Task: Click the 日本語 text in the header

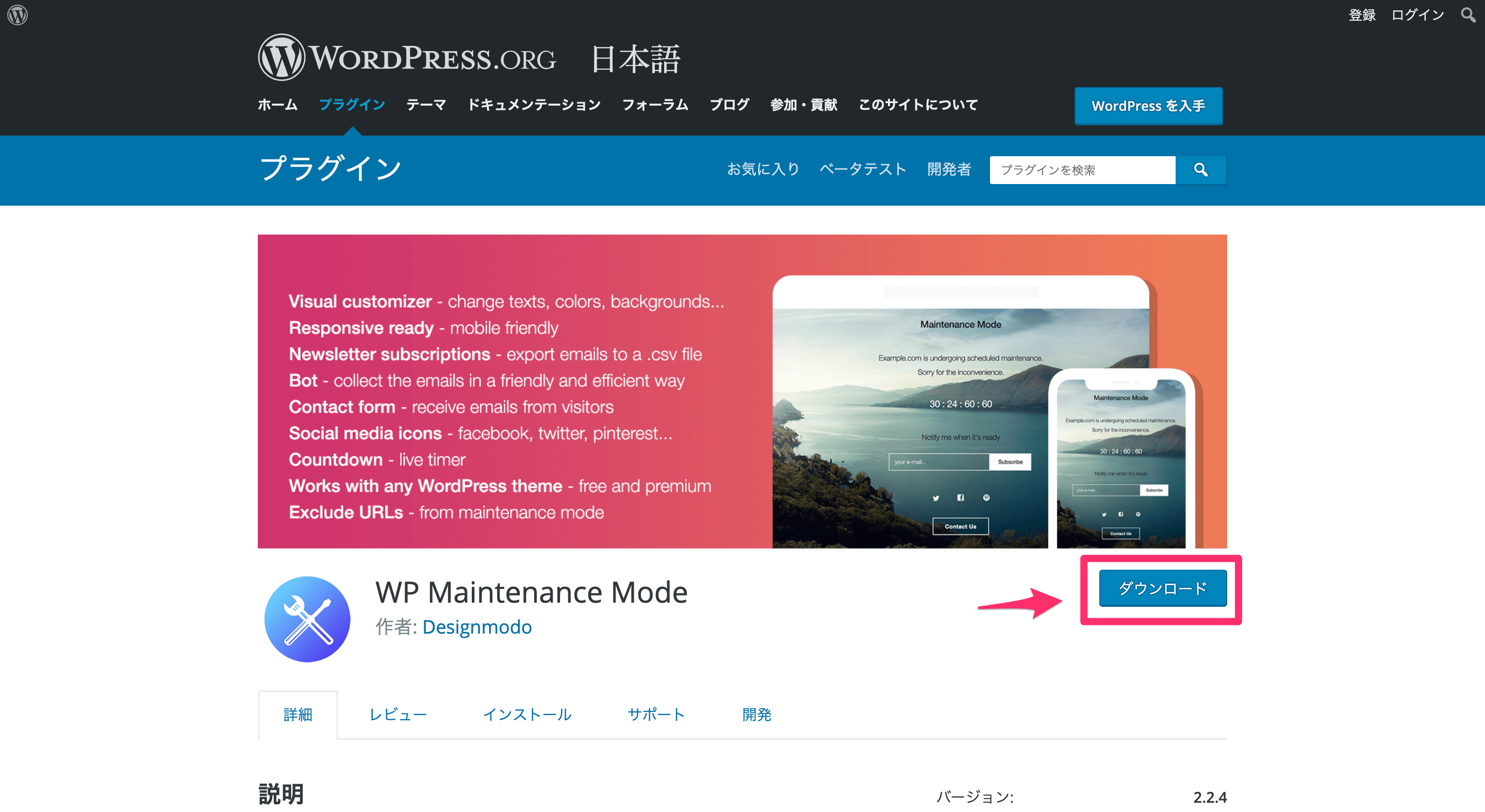Action: click(636, 59)
